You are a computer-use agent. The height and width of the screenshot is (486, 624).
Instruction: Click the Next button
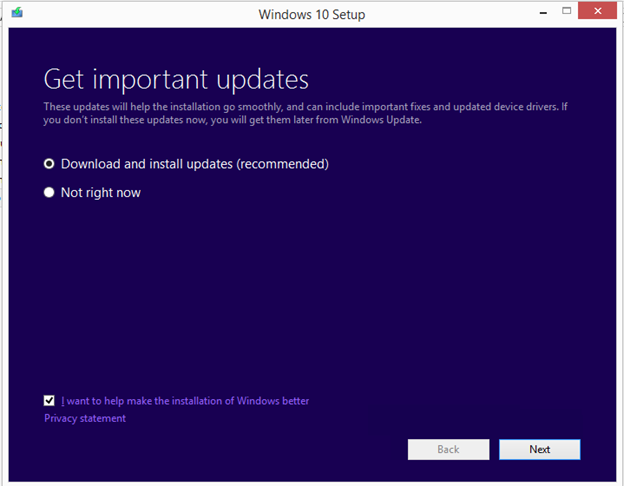coord(540,449)
